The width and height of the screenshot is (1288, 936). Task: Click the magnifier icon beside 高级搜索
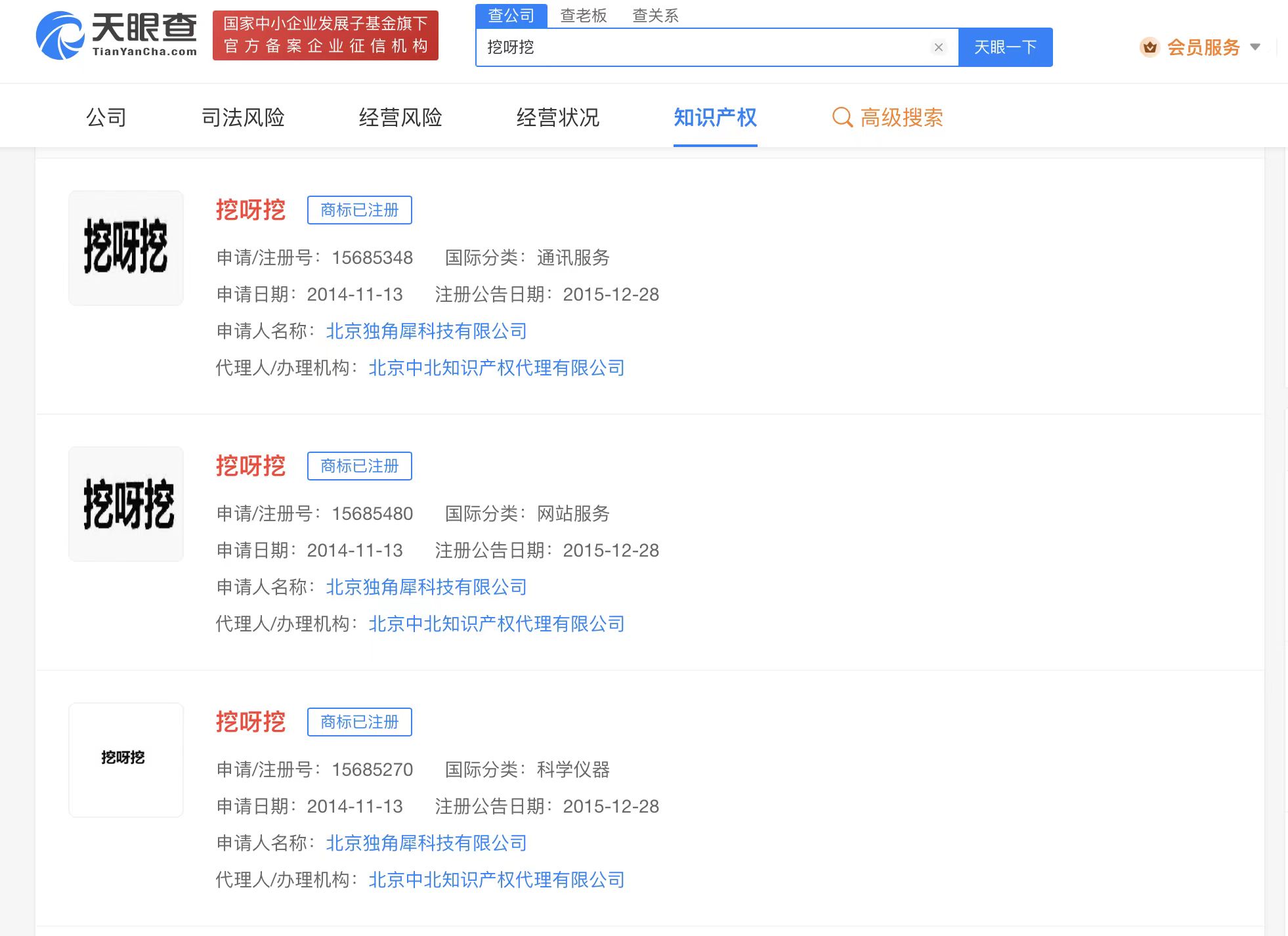tap(842, 117)
